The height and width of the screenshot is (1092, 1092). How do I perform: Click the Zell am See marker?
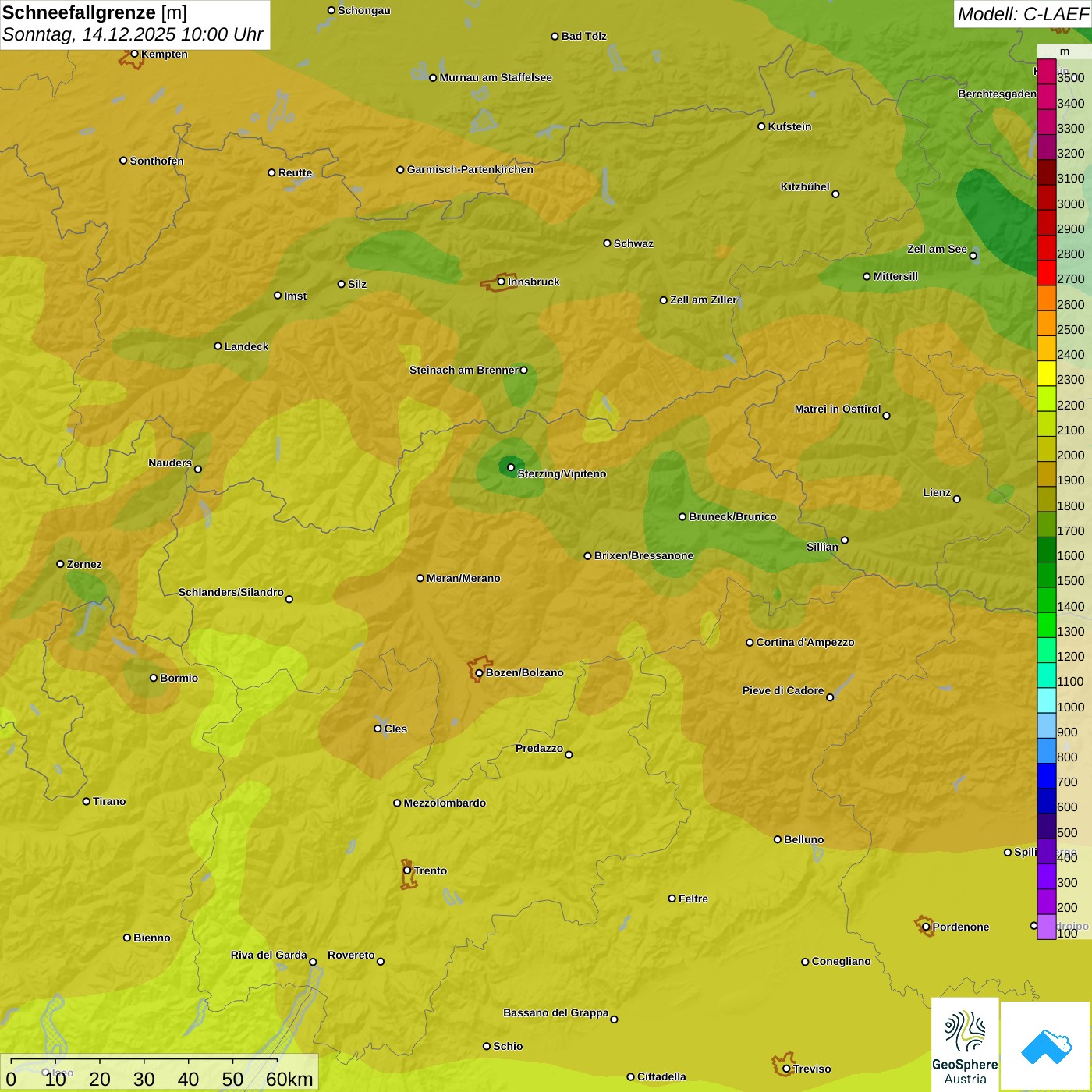973,255
